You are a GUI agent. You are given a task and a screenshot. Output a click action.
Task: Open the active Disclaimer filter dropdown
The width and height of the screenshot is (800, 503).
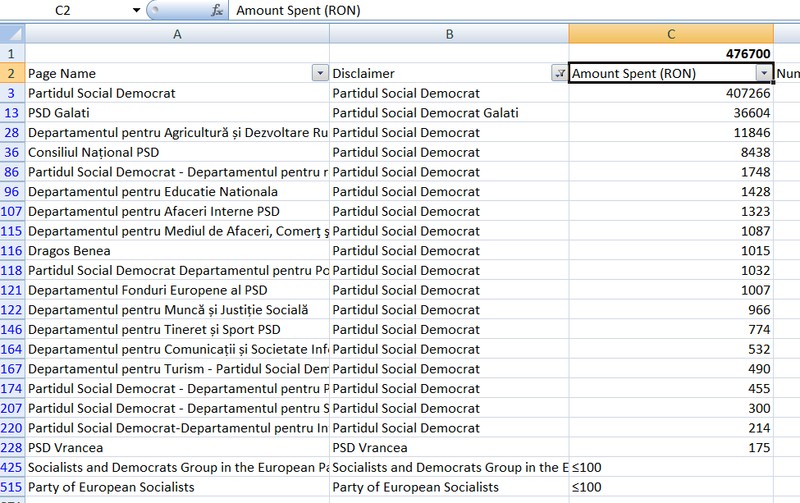[x=559, y=73]
